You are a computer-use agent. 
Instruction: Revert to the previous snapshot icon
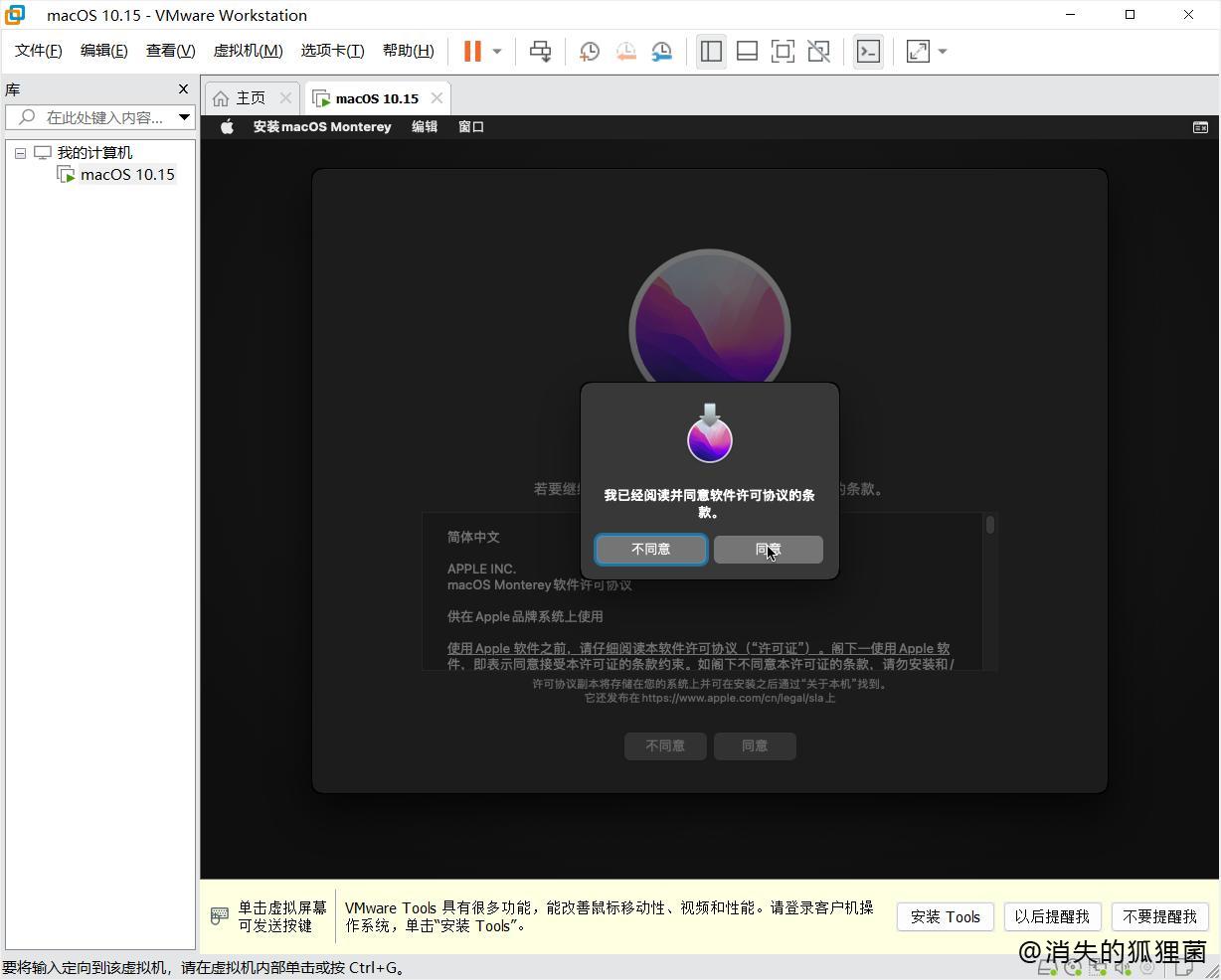(x=625, y=52)
